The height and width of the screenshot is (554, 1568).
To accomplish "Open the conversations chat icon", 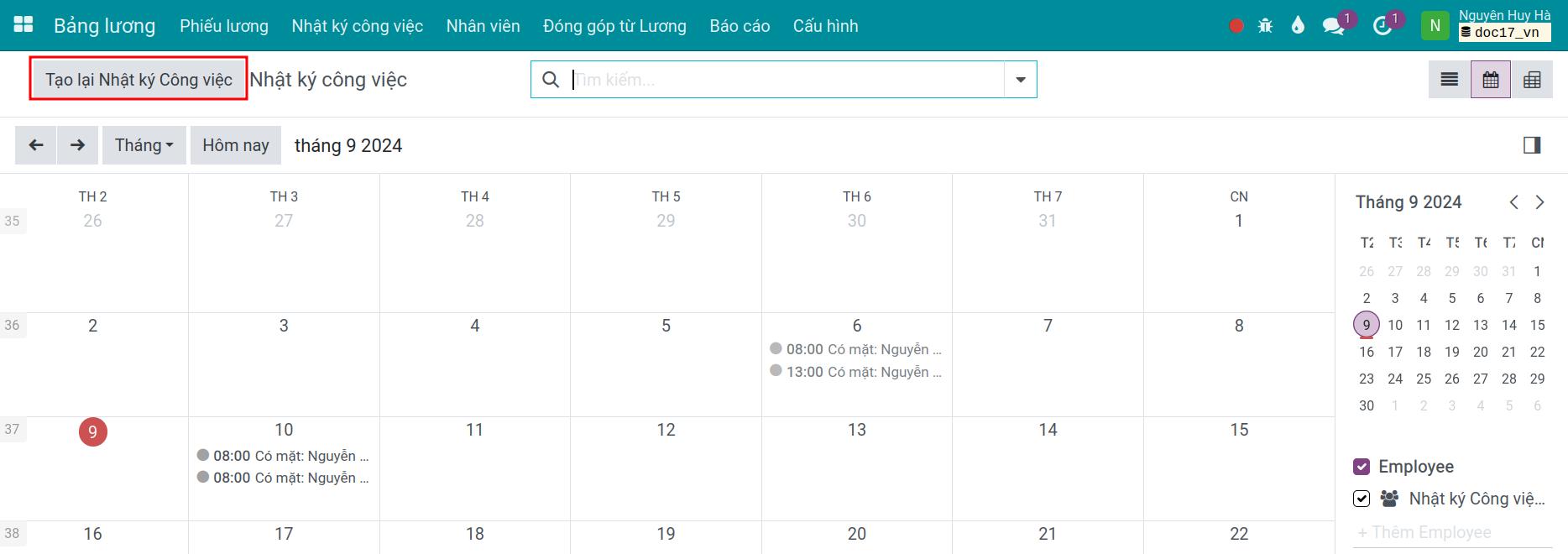I will tap(1333, 26).
